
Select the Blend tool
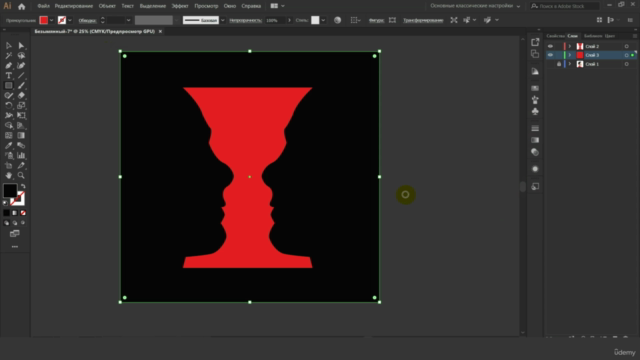click(x=21, y=145)
